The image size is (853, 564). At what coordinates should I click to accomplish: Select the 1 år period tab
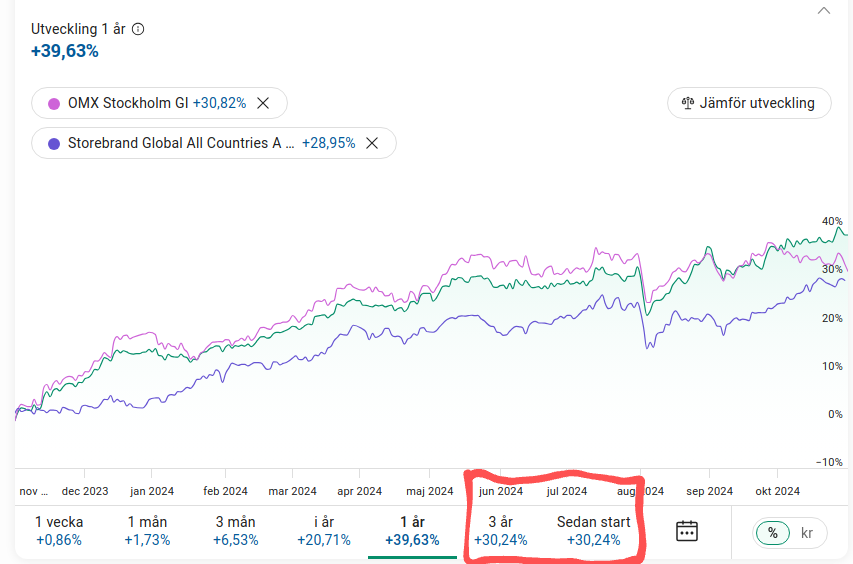[x=412, y=531]
